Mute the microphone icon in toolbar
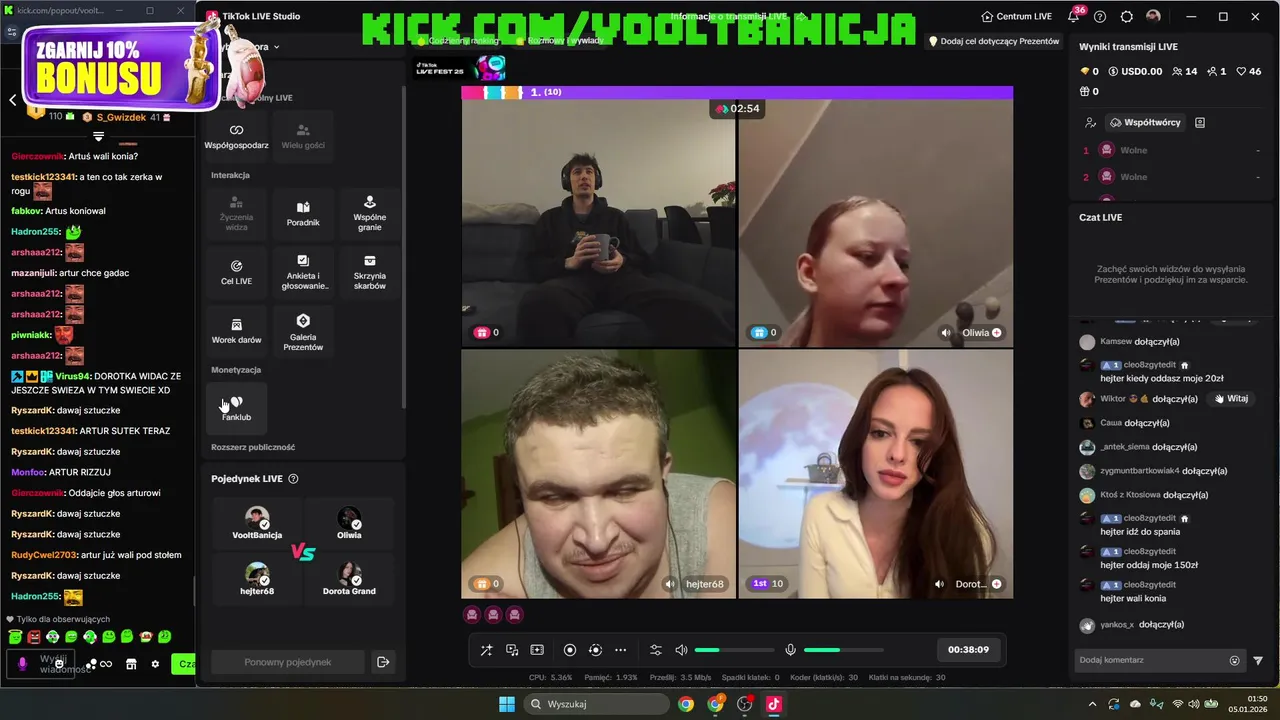 click(790, 650)
